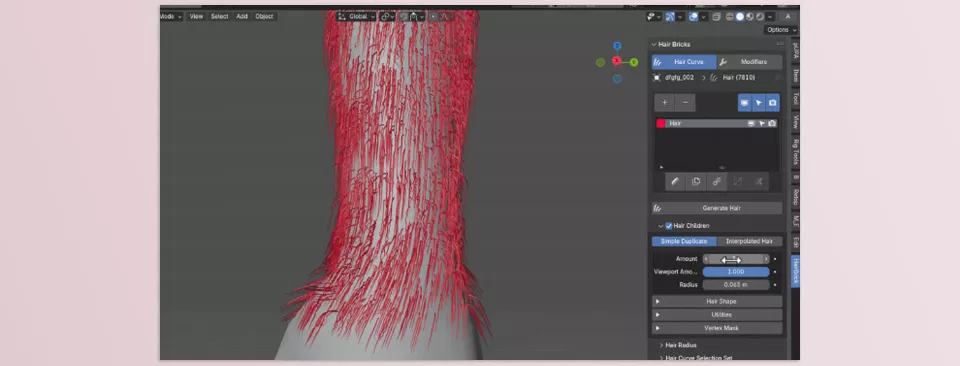This screenshot has height=366, width=960.
Task: Open the HairBrick sidebar tab
Action: [x=795, y=271]
